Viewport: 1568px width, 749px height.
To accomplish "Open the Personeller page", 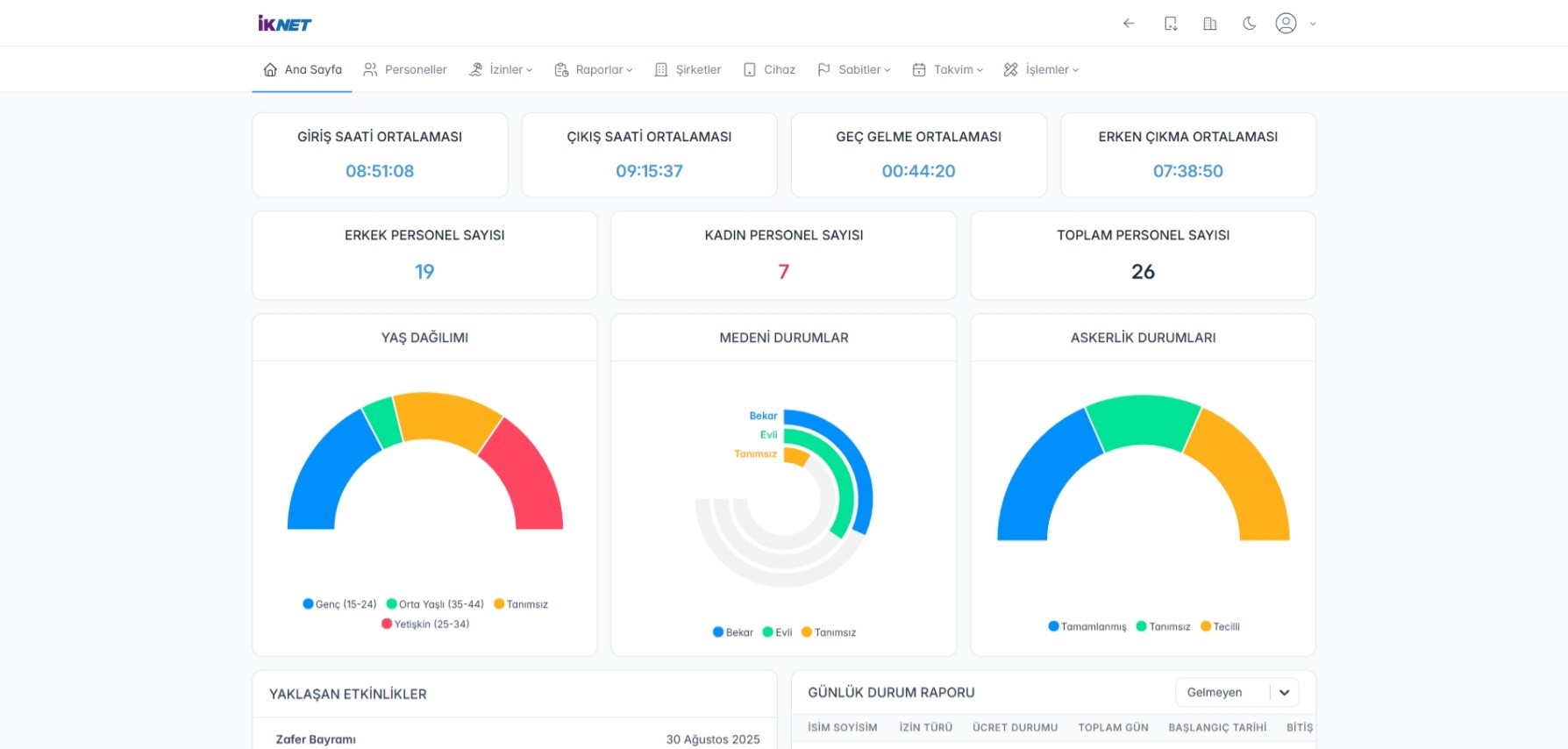I will 405,69.
